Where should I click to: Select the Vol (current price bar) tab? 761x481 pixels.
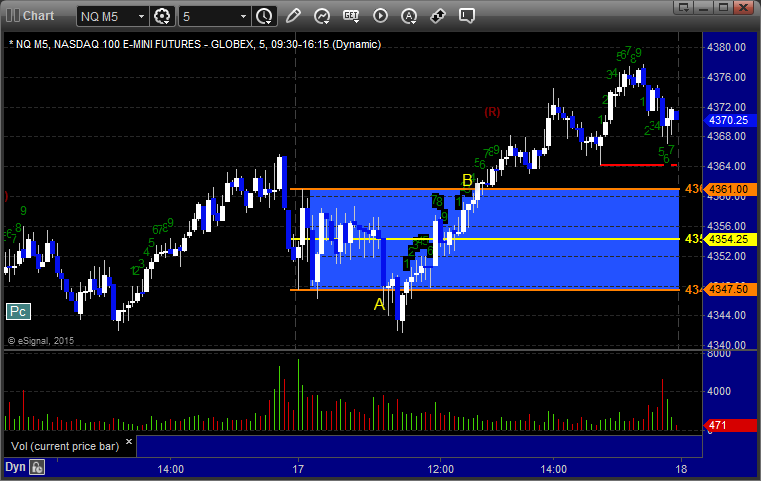point(65,446)
